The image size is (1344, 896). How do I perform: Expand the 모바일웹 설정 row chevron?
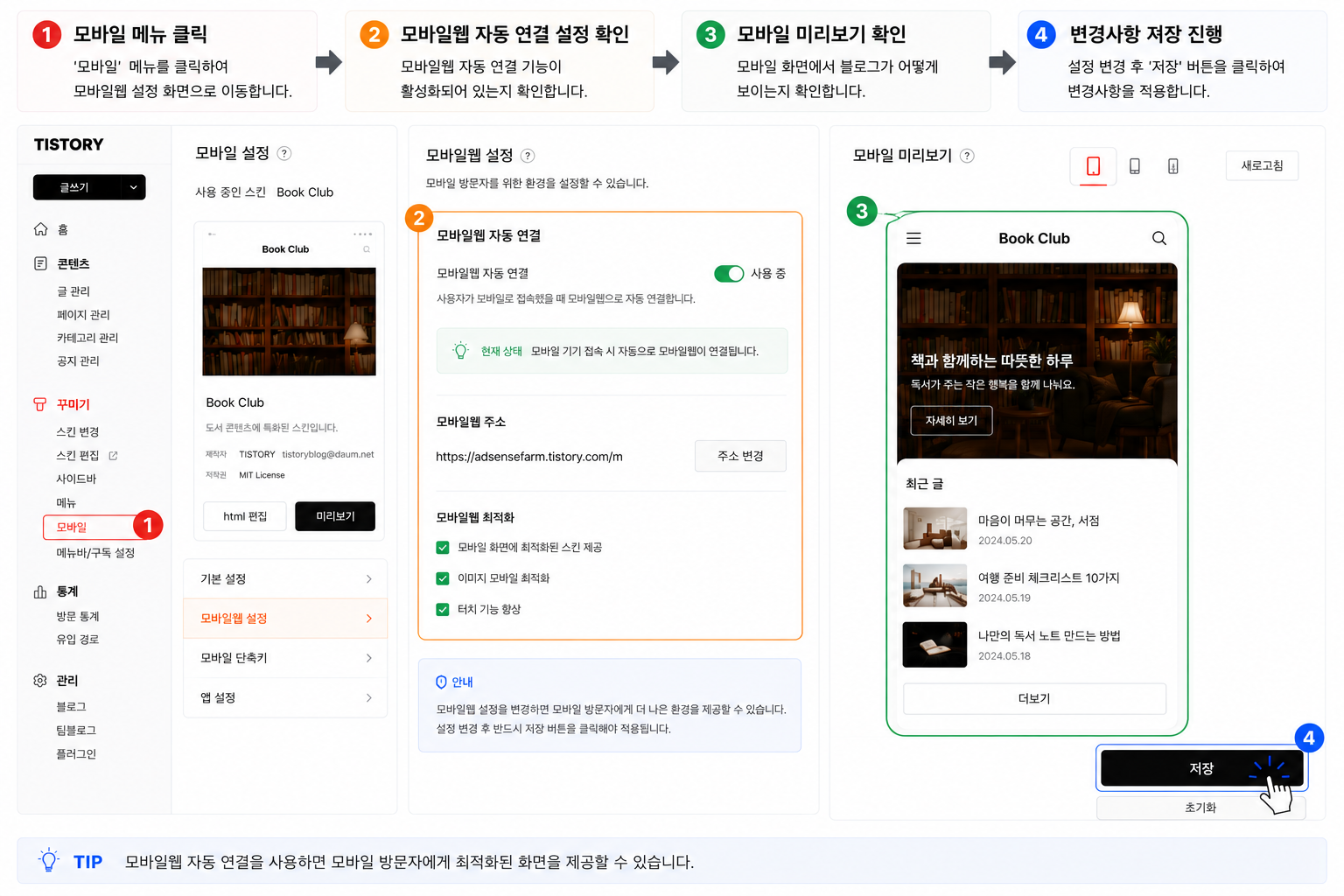369,619
